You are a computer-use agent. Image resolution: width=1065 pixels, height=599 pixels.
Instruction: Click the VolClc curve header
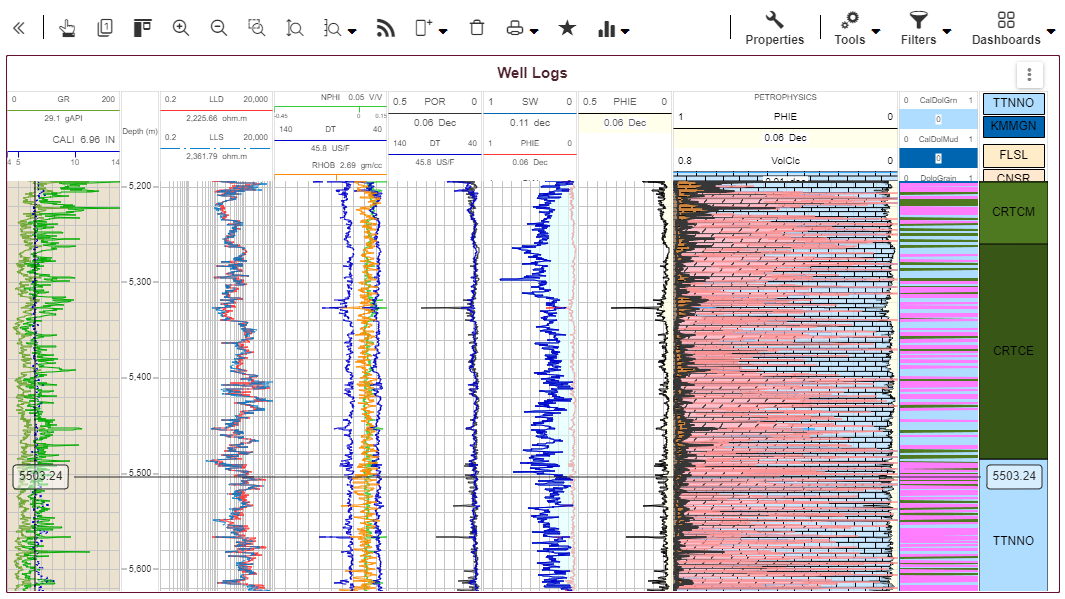785,161
